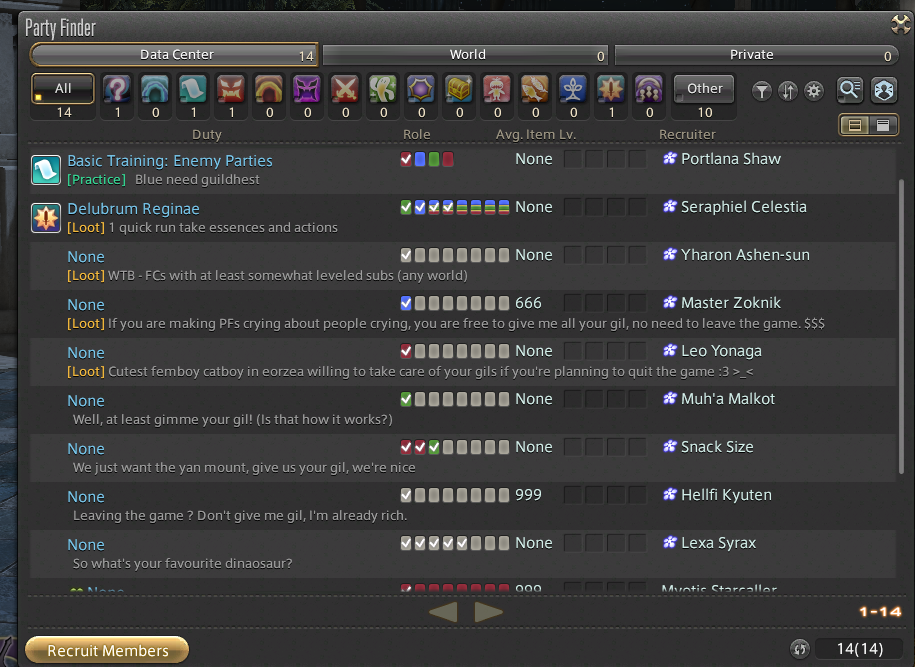The height and width of the screenshot is (667, 915).
Task: Open the sort order arrows icon
Action: (x=788, y=91)
